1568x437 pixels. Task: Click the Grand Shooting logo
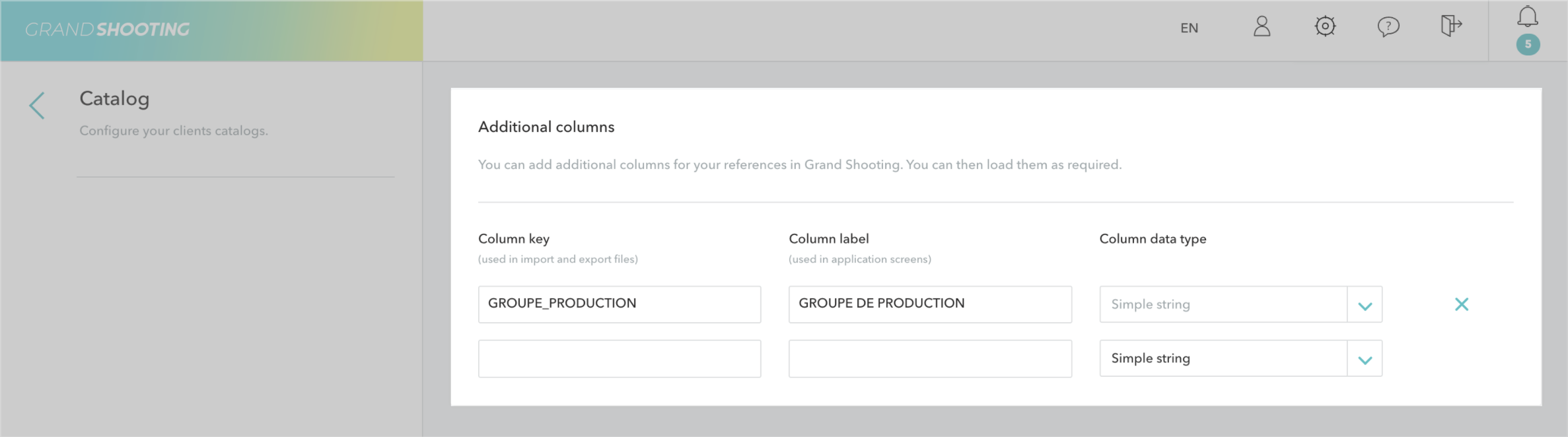[x=107, y=30]
